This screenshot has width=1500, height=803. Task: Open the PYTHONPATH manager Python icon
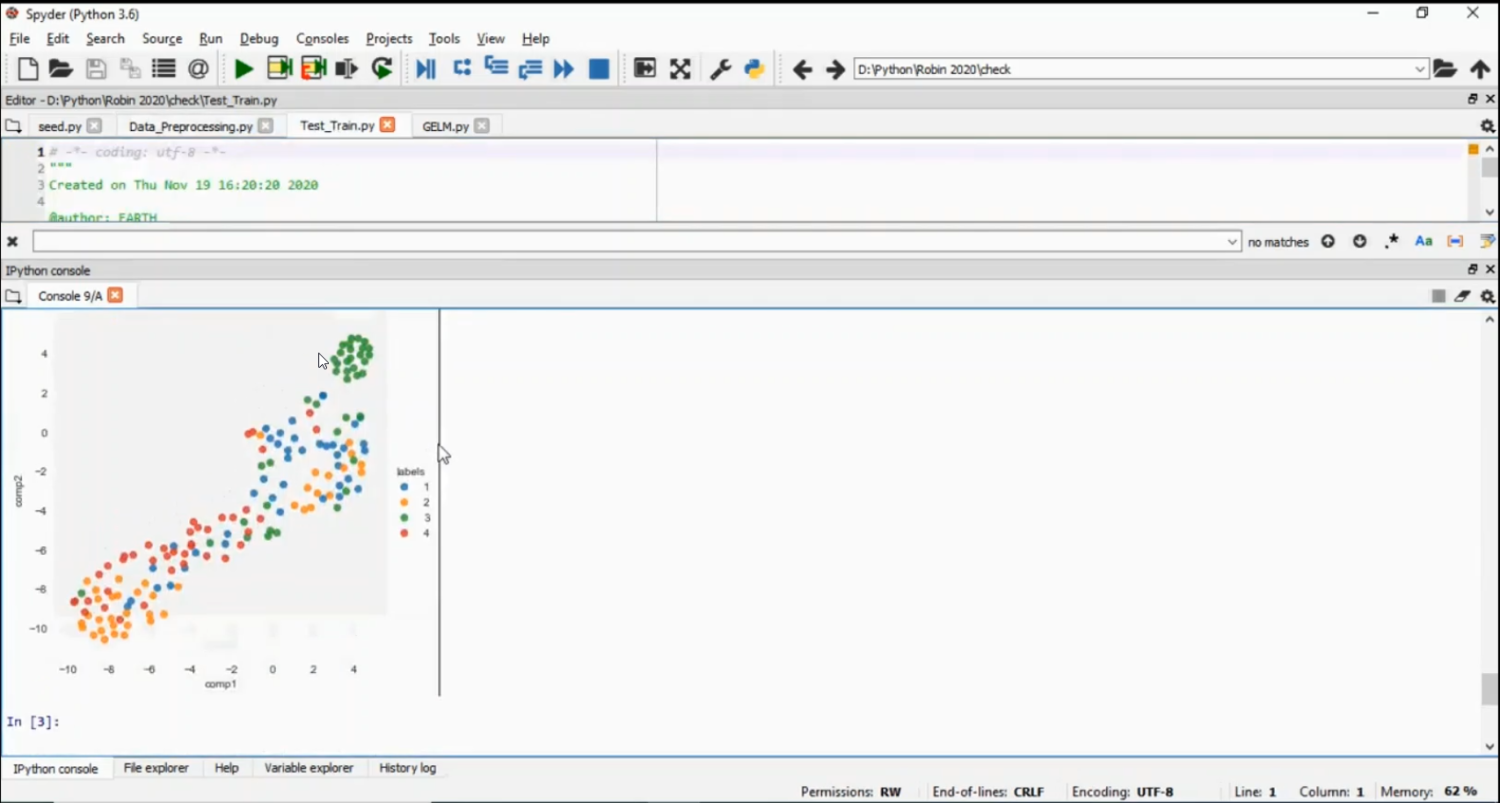[754, 69]
